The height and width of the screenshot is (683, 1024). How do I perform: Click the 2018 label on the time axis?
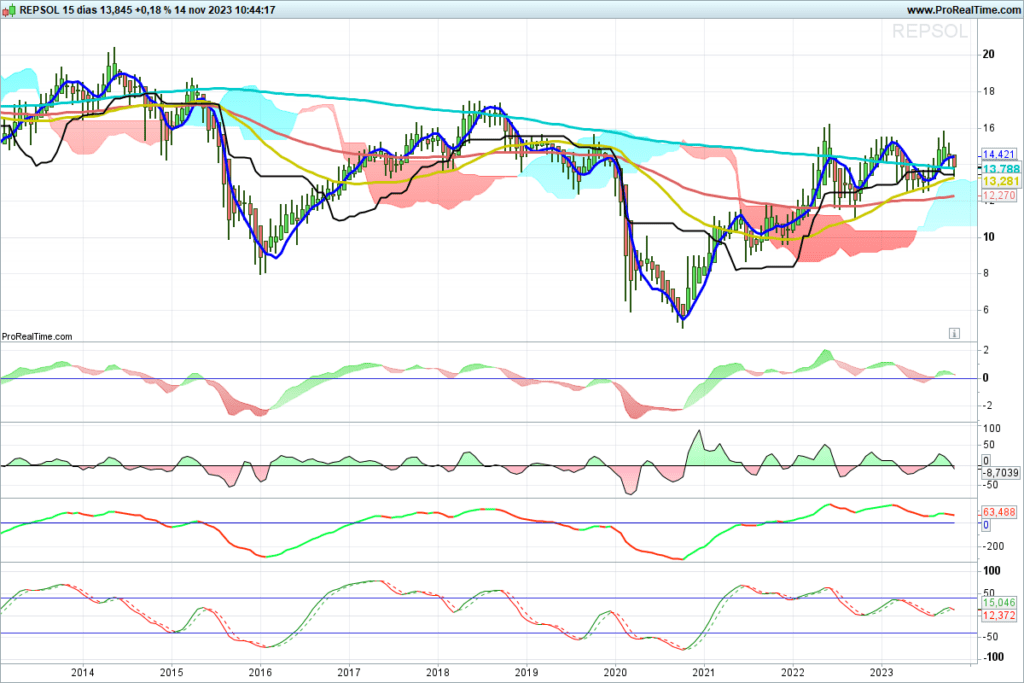pyautogui.click(x=438, y=673)
